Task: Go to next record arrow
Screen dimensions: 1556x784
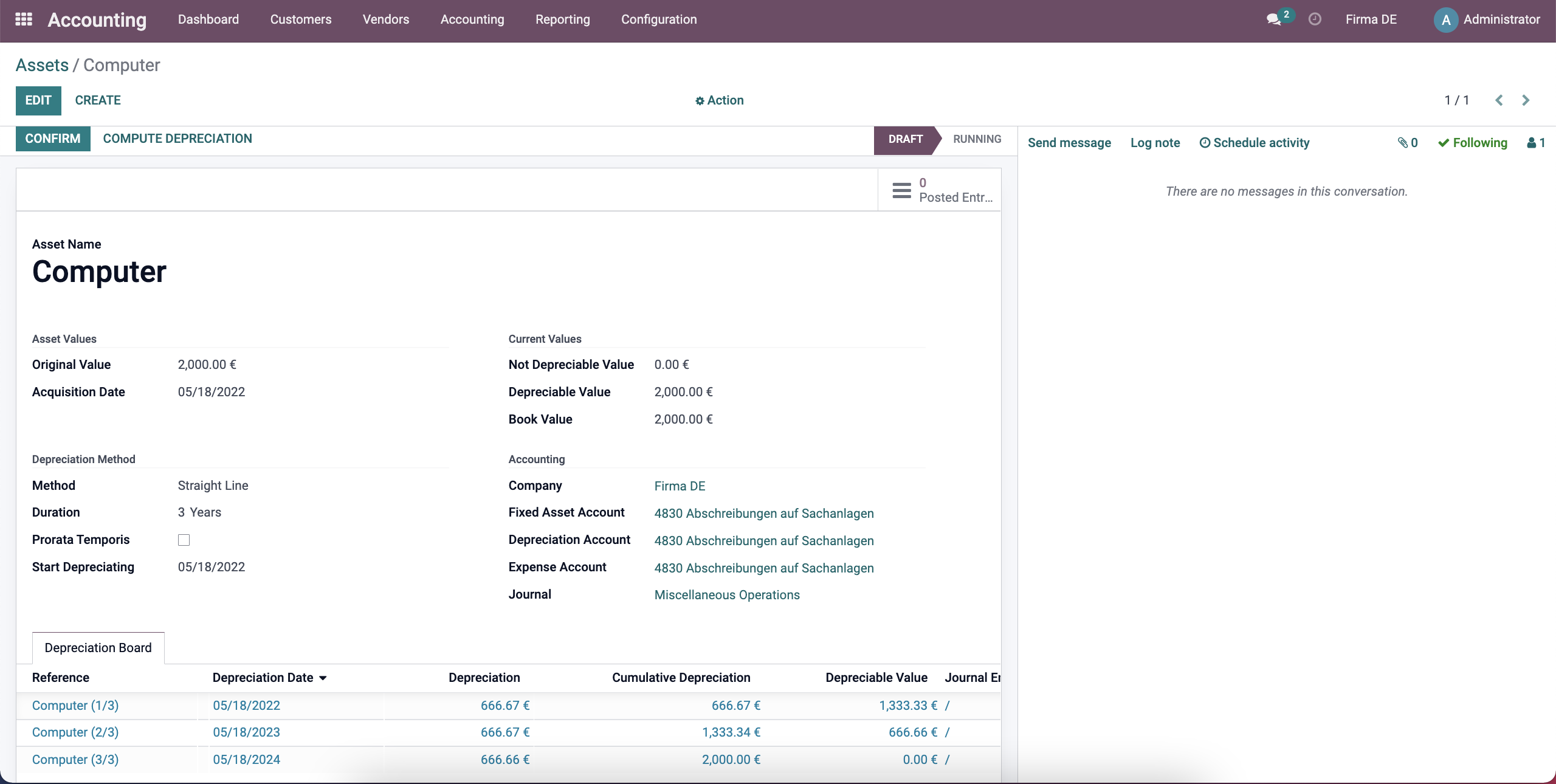Action: click(1526, 100)
